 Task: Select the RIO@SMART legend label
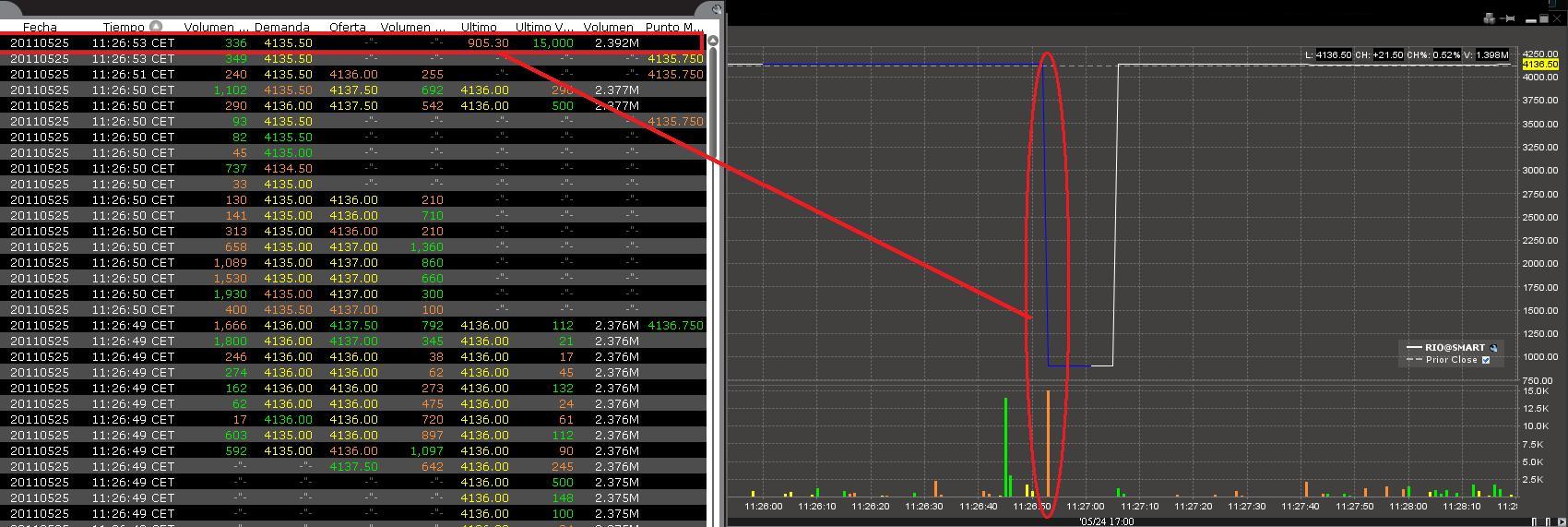[x=1455, y=348]
